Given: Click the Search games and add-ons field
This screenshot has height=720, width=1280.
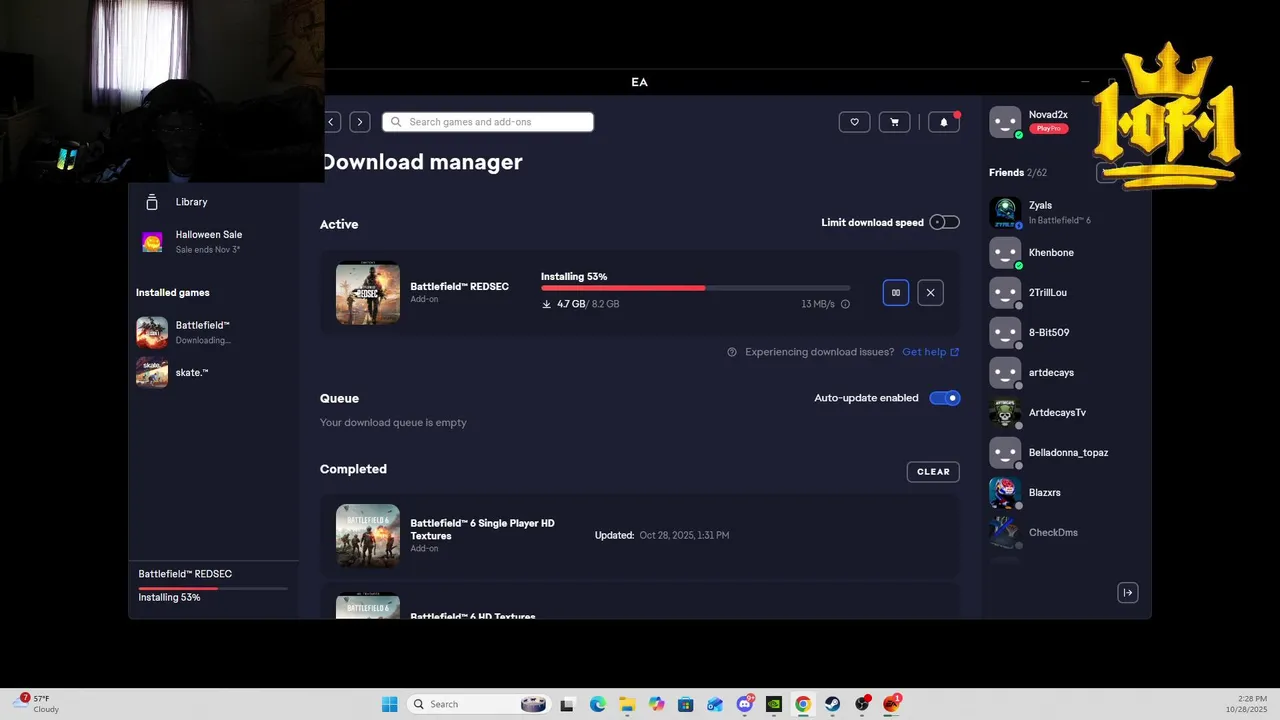Looking at the screenshot, I should pos(488,122).
